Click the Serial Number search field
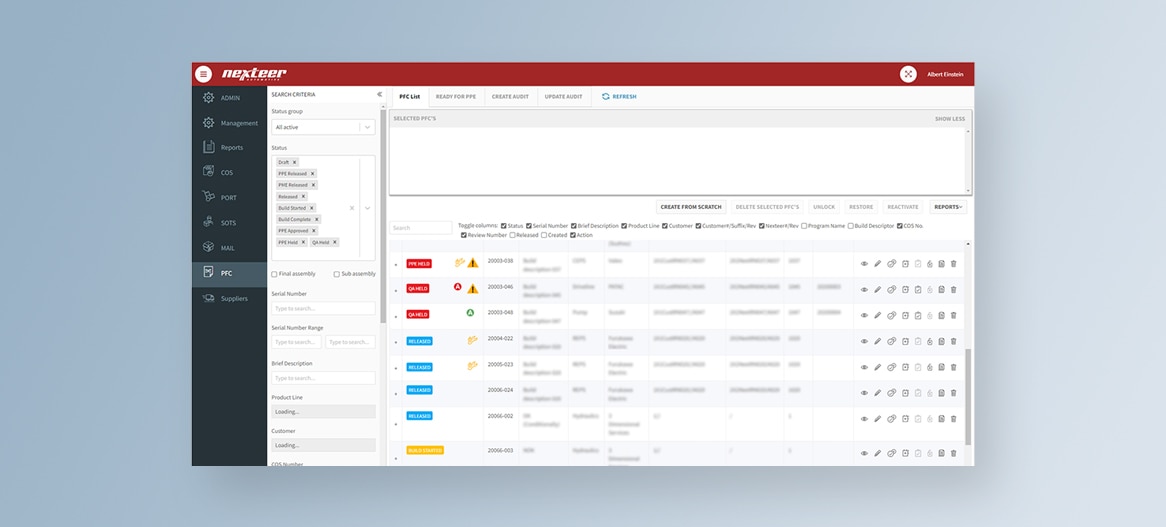The height and width of the screenshot is (527, 1166). point(323,308)
